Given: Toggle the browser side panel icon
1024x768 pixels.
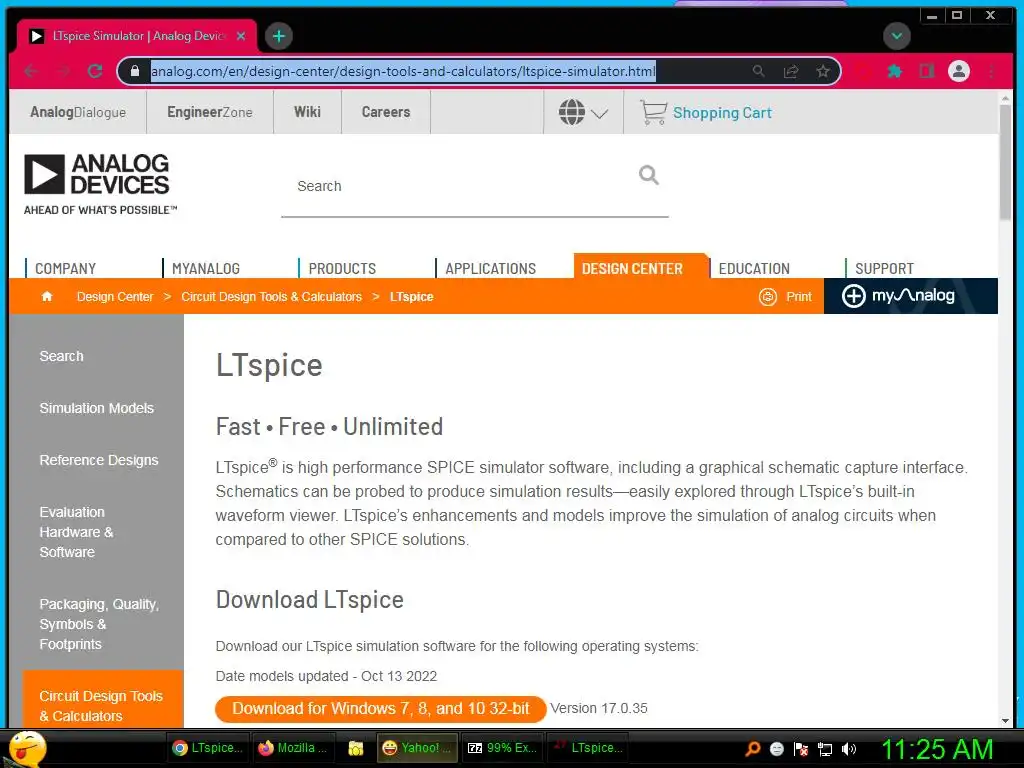Looking at the screenshot, I should [927, 71].
